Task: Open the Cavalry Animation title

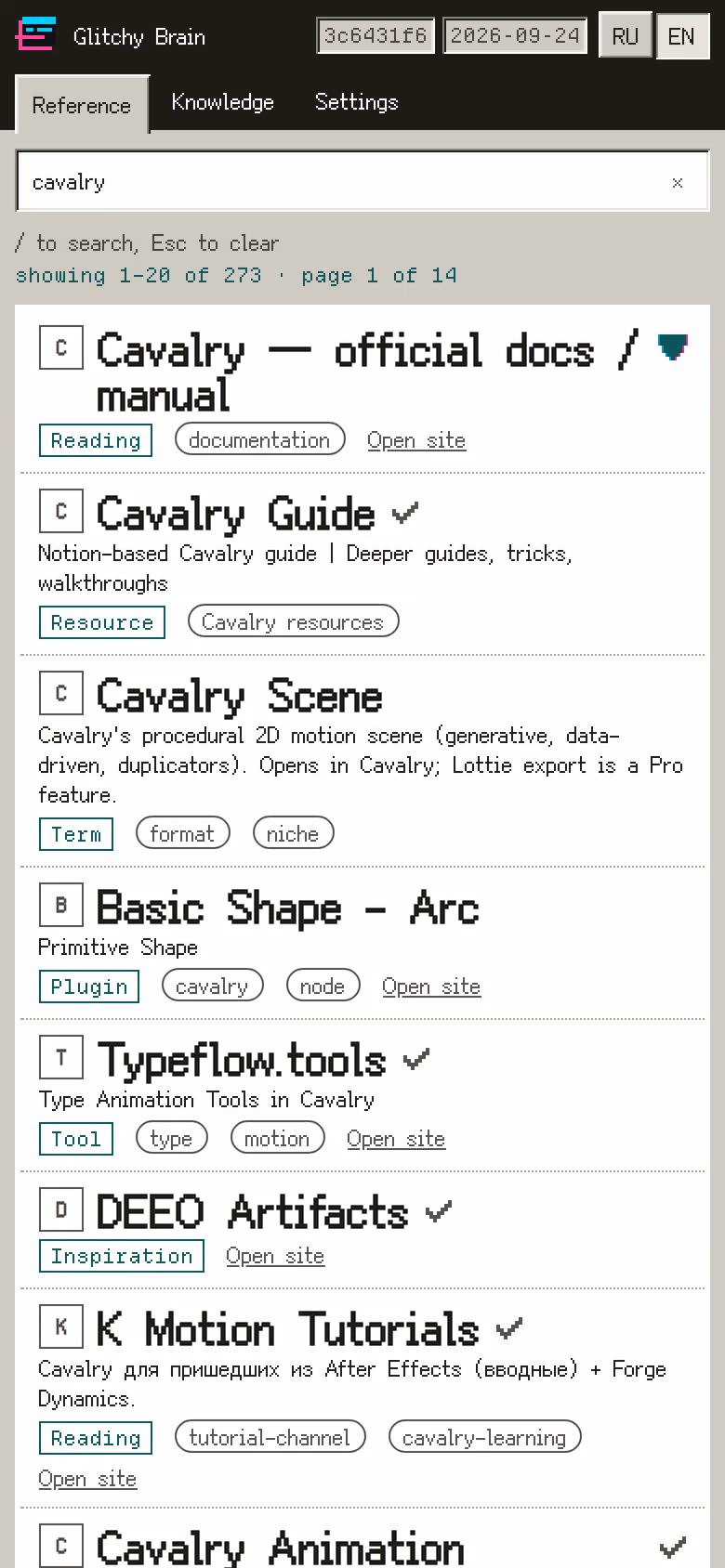Action: [x=281, y=1548]
